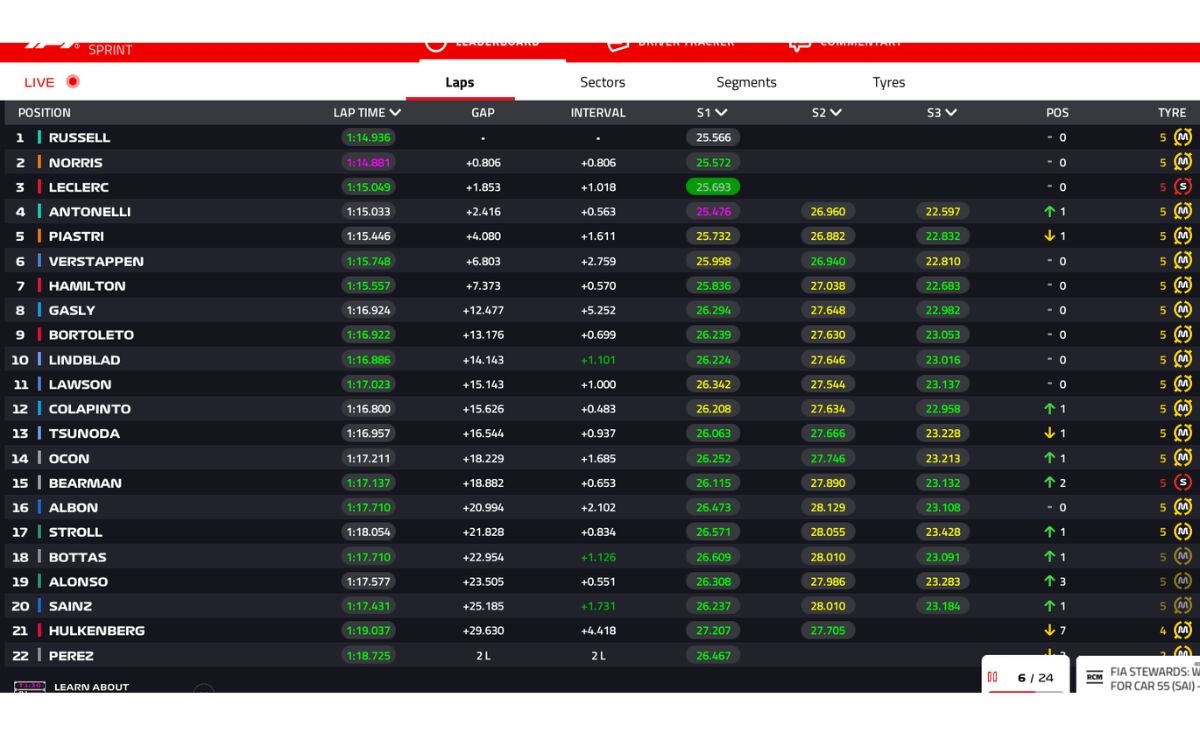Open the Tyres tab
Viewport: 1200px width, 729px height.
click(x=888, y=82)
